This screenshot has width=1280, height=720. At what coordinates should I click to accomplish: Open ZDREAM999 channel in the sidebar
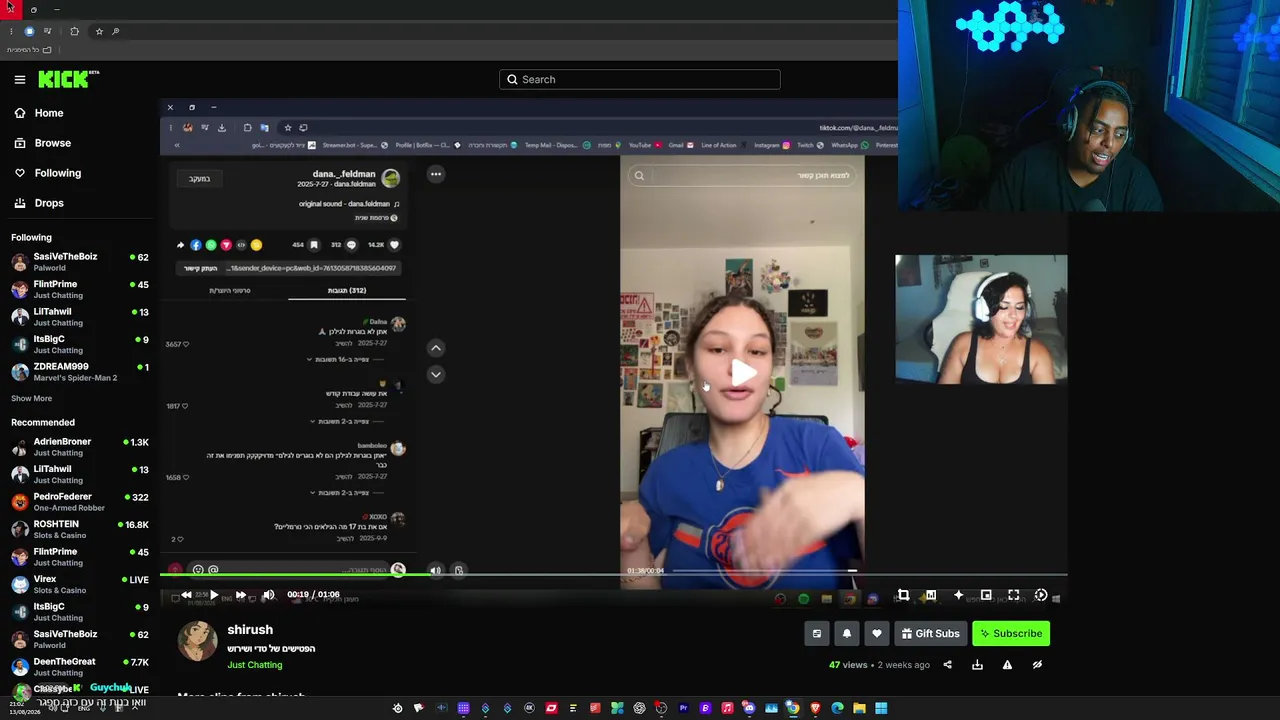(80, 372)
